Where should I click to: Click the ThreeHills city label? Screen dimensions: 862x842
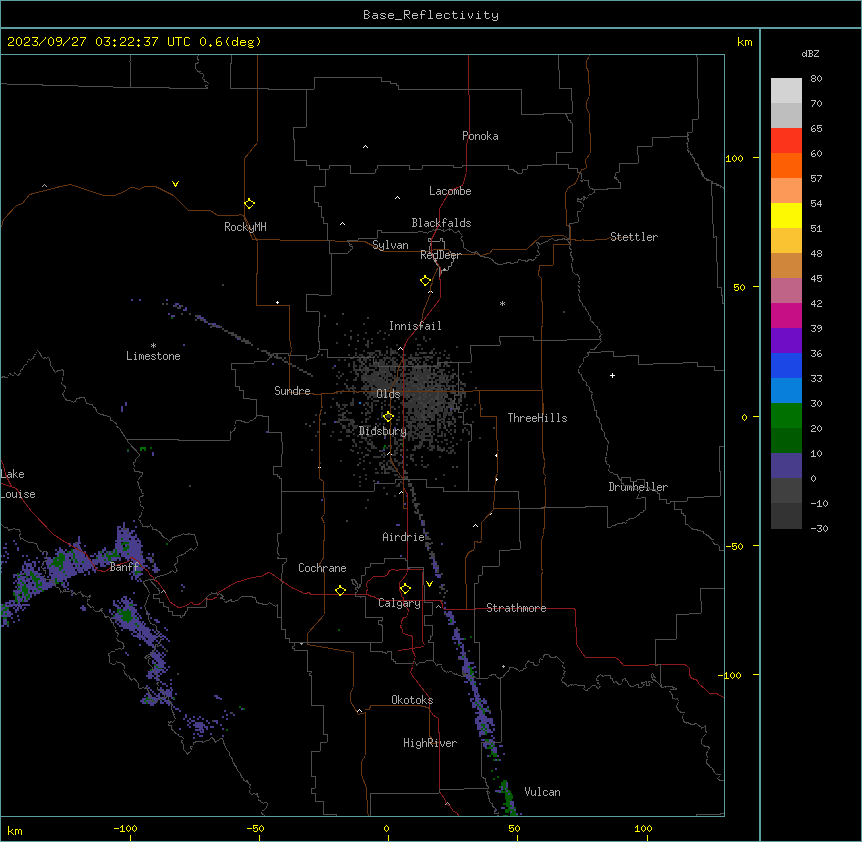point(537,418)
